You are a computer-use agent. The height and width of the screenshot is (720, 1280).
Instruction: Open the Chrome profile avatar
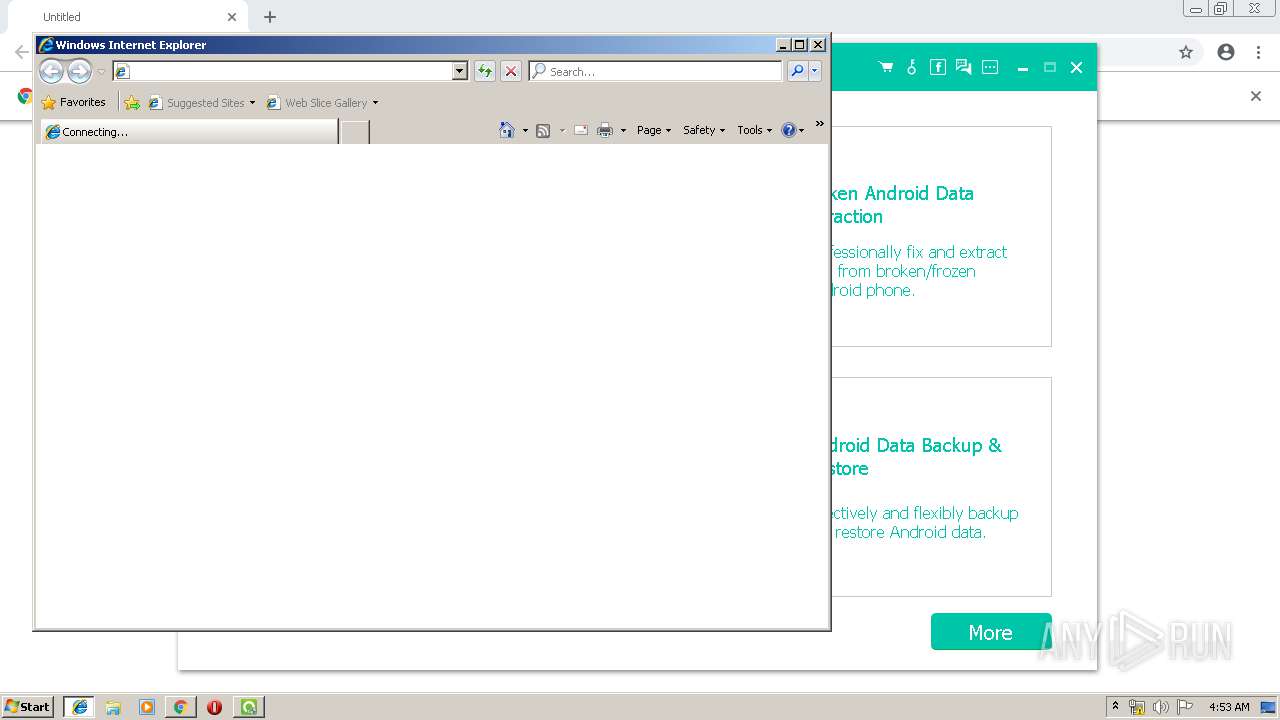1226,52
